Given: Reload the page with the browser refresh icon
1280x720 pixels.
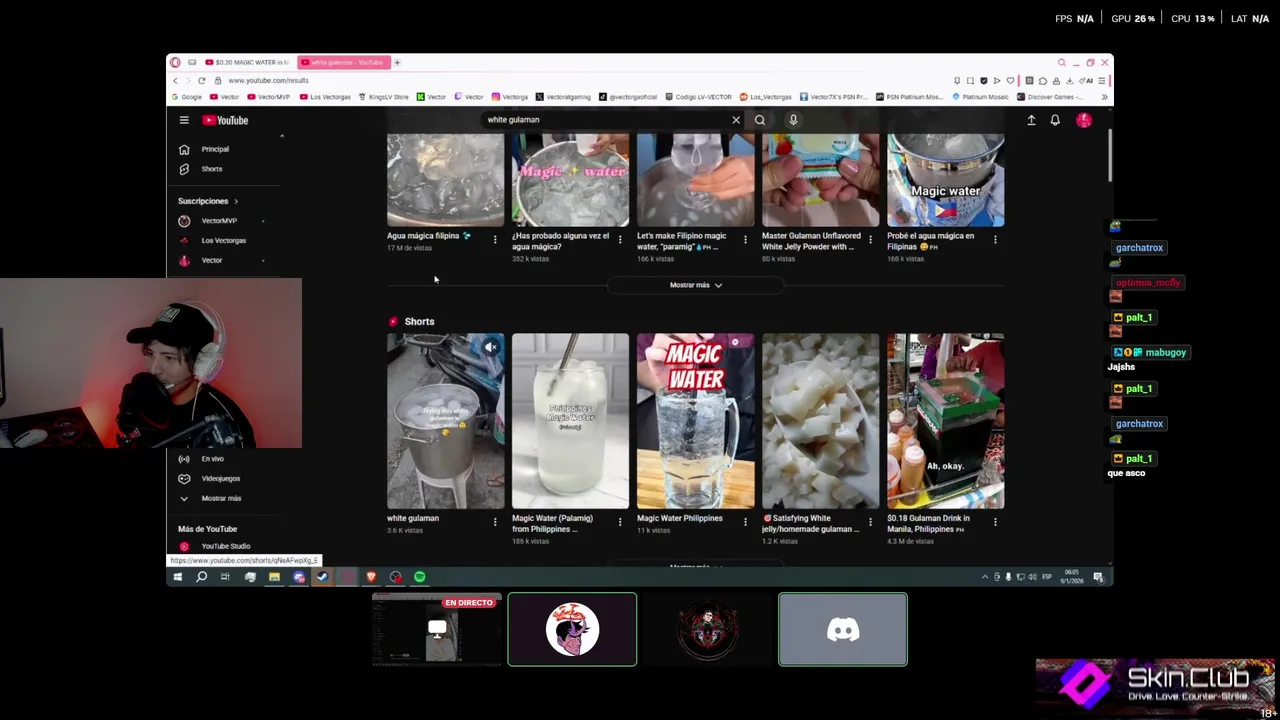Looking at the screenshot, I should (x=201, y=80).
